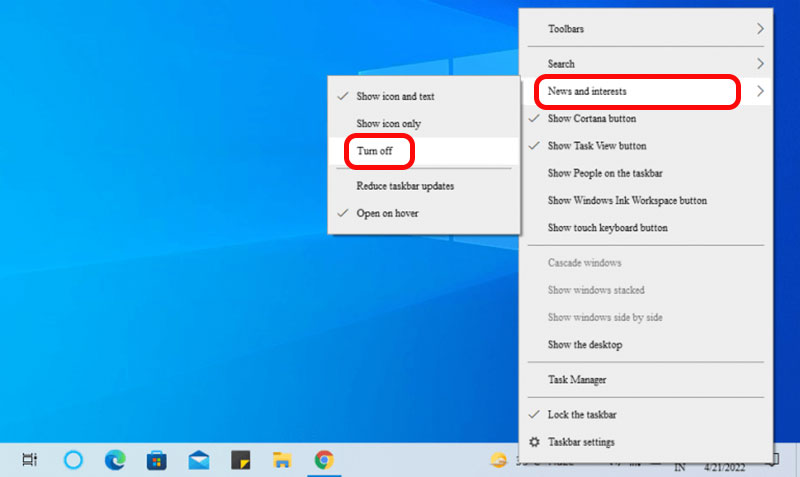The image size is (800, 477).
Task: Open File Explorer from the taskbar
Action: [x=282, y=460]
